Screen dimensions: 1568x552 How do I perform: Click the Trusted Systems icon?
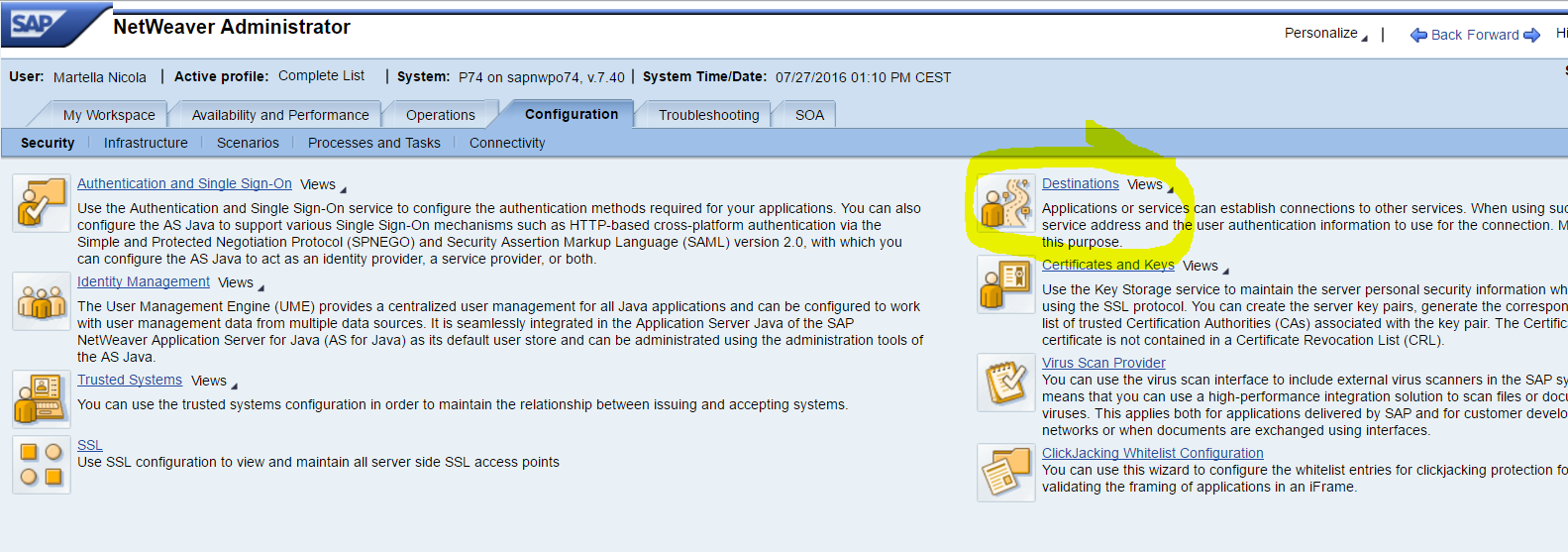pos(42,399)
